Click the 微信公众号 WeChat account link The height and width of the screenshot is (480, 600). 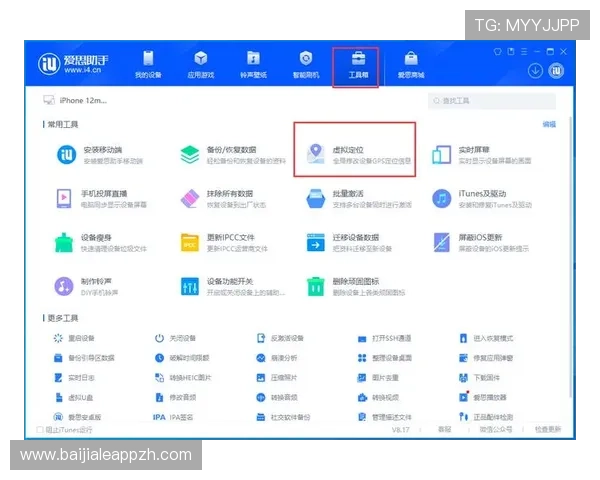coord(496,429)
